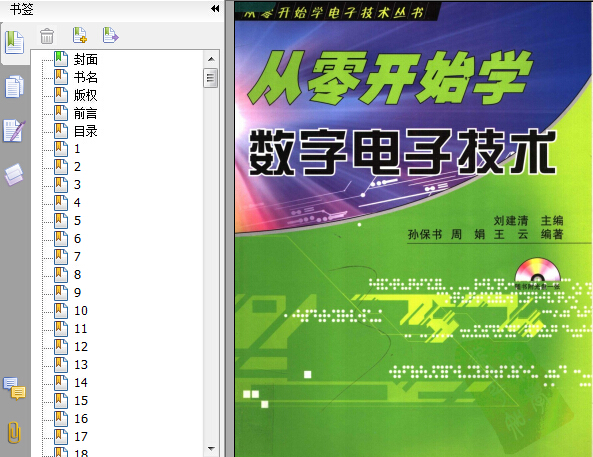Jump to the 前言 bookmark
The width and height of the screenshot is (593, 457).
click(x=86, y=113)
